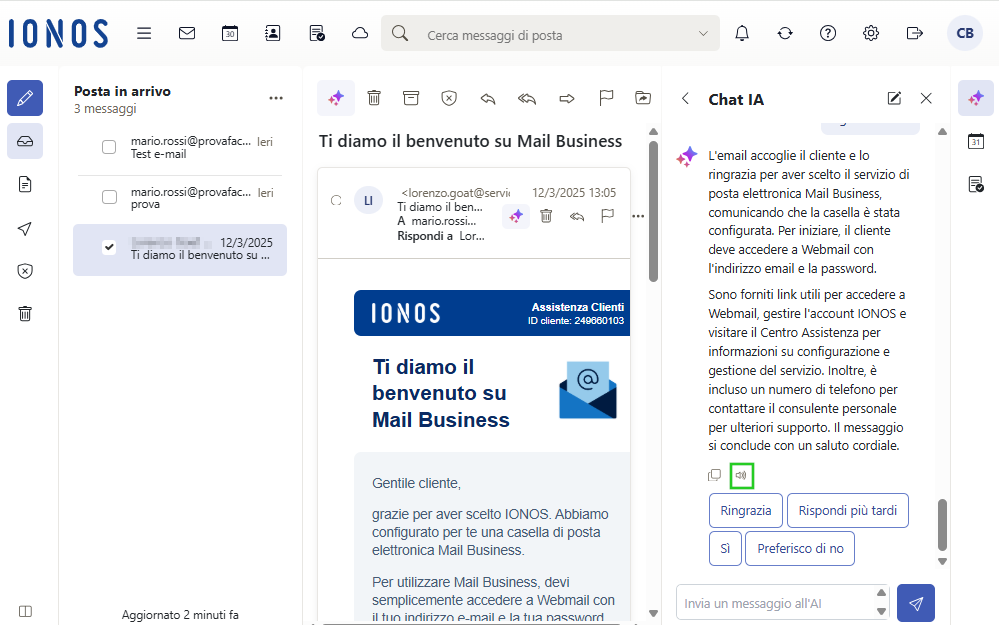Click the compose new email pencil icon
The height and width of the screenshot is (625, 999).
25,98
